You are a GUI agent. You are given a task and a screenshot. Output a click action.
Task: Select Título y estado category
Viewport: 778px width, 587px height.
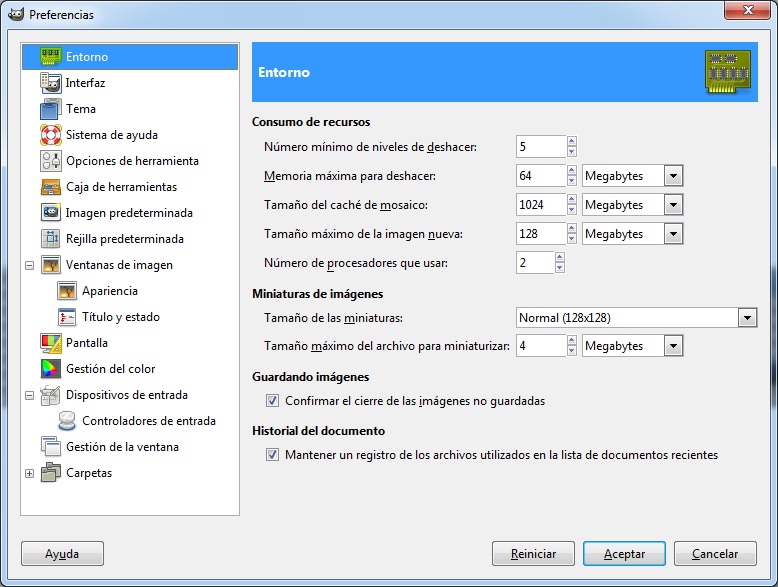coord(121,317)
